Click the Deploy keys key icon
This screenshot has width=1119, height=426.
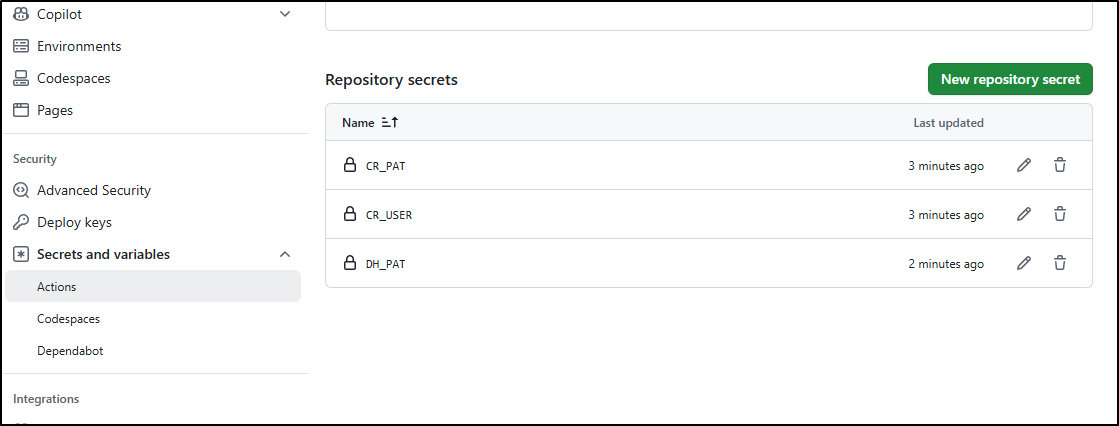click(21, 222)
